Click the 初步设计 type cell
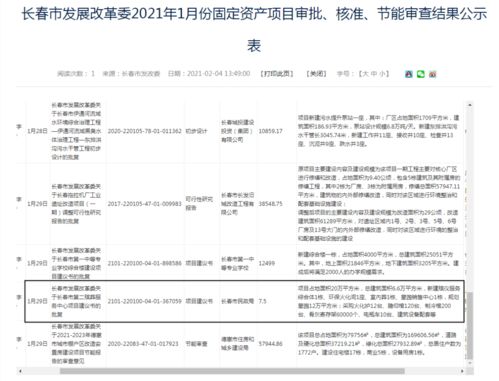 pos(196,131)
